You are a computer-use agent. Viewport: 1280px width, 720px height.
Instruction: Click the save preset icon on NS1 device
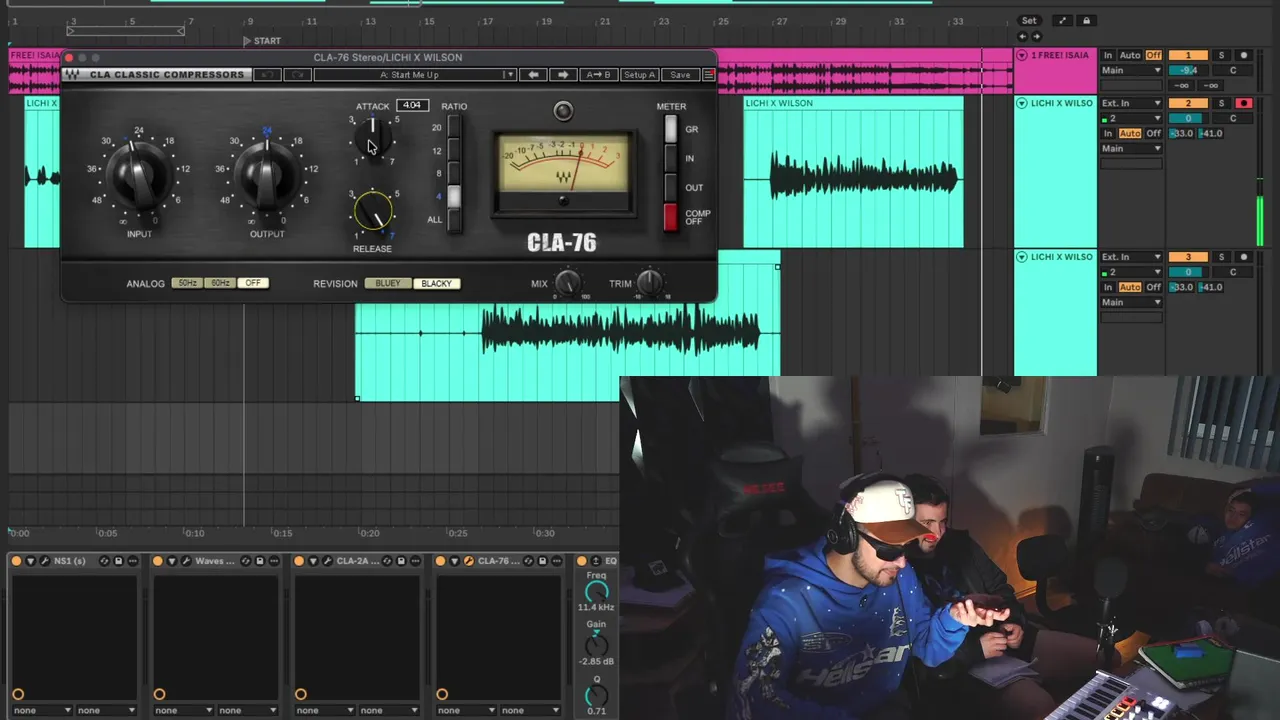pos(118,561)
